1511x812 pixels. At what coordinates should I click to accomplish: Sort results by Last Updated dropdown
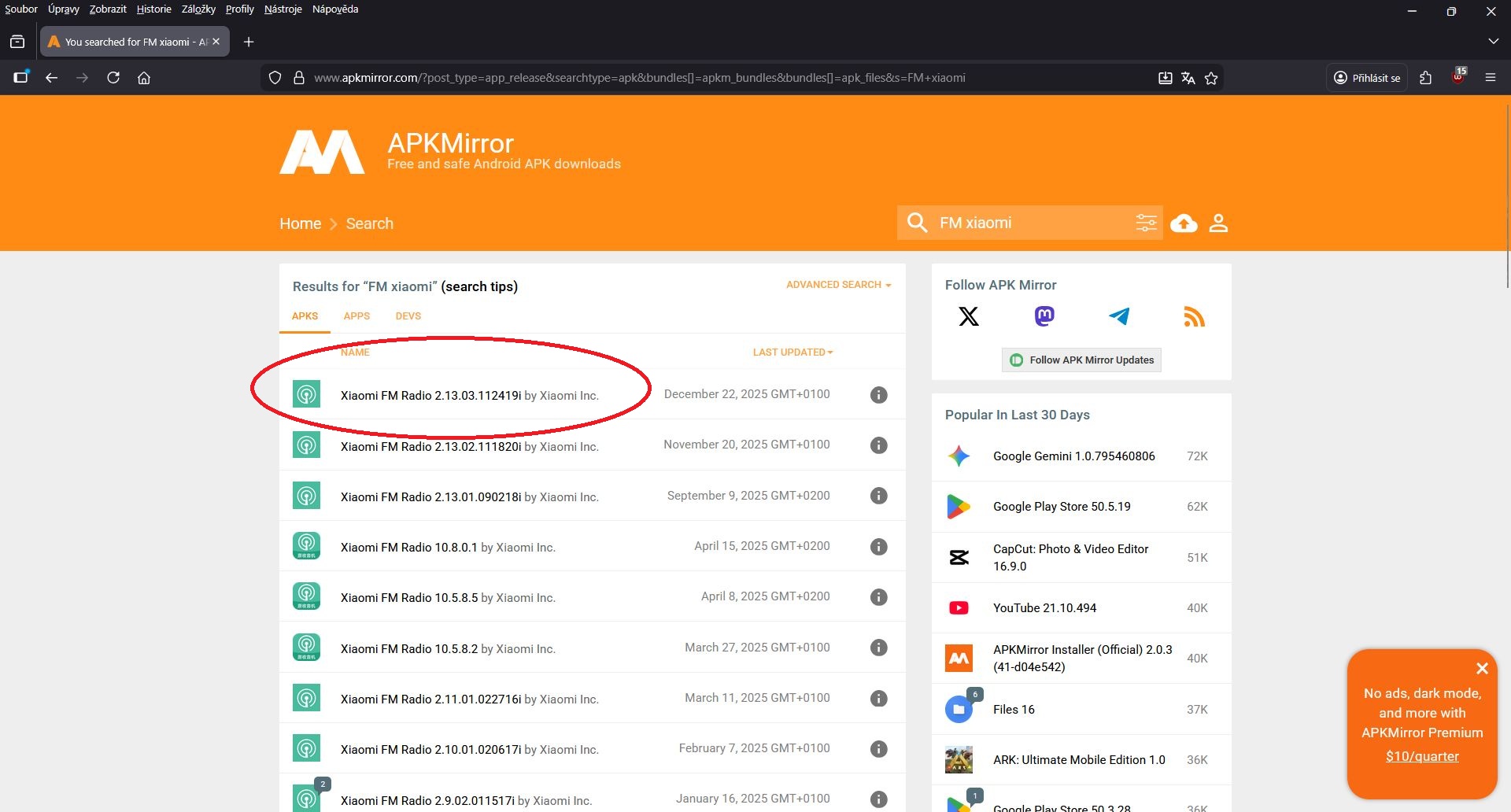point(792,352)
